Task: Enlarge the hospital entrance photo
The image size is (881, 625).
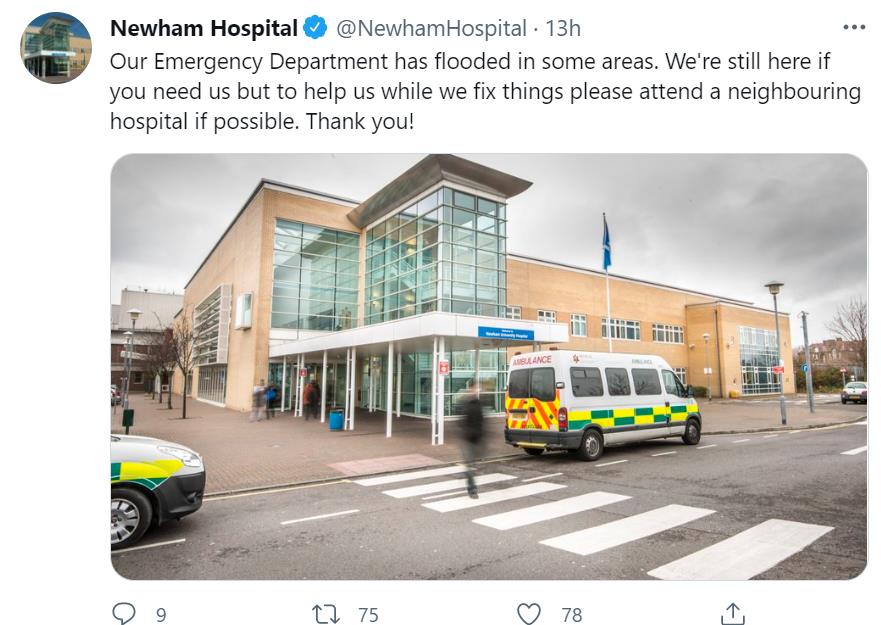Action: (x=489, y=366)
